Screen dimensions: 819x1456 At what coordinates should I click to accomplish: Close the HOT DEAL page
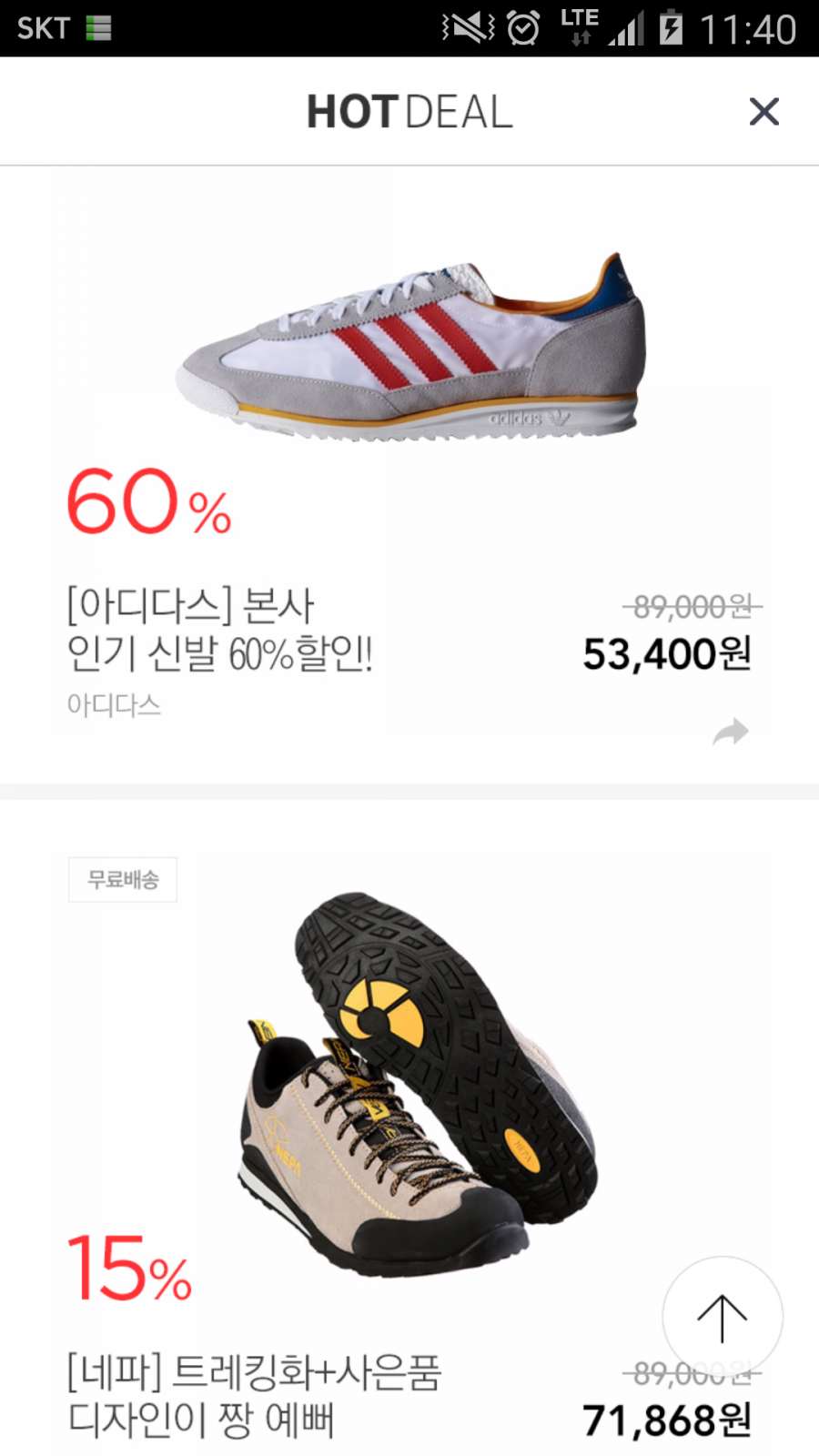point(763,112)
